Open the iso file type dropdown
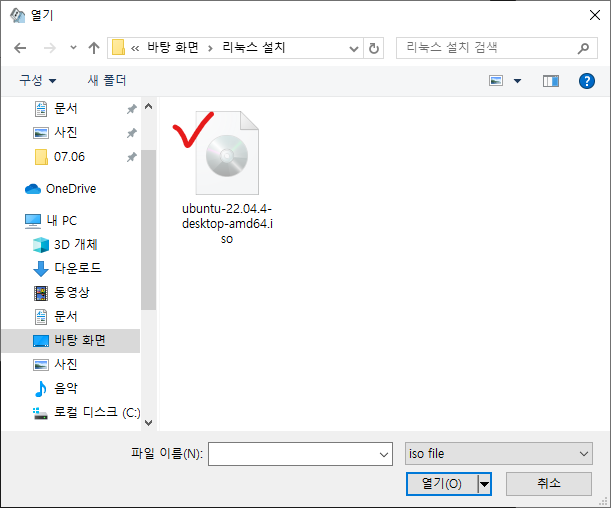611x508 pixels. click(x=499, y=454)
